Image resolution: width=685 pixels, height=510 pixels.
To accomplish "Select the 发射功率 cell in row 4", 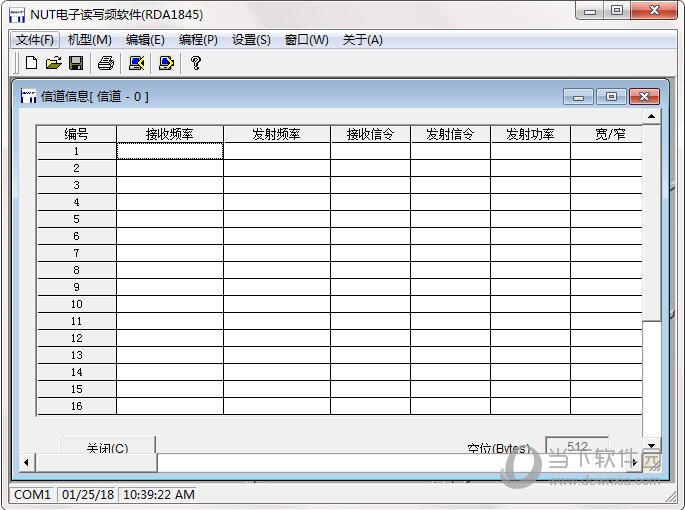I will point(530,202).
